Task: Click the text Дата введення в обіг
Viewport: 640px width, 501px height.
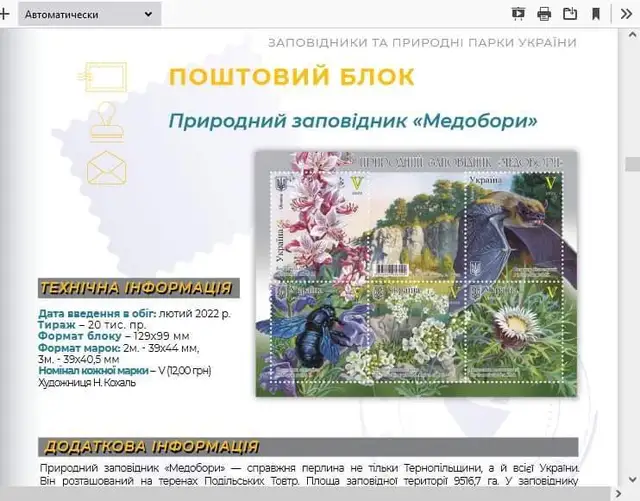Action: coord(97,314)
